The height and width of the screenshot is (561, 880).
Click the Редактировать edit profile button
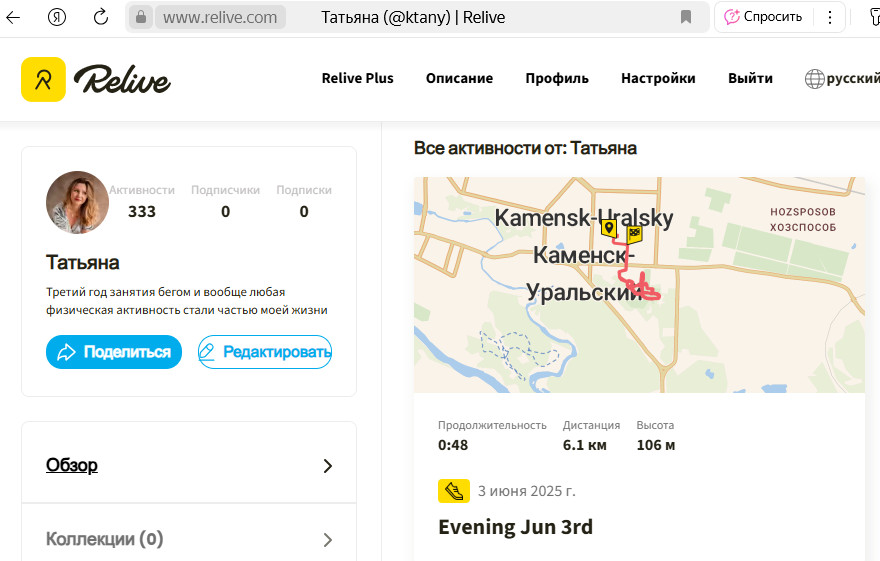pyautogui.click(x=265, y=352)
